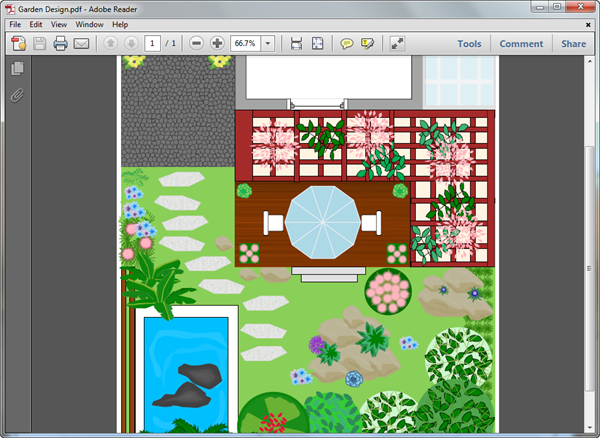Open the Window menu
The image size is (600, 438).
click(89, 24)
